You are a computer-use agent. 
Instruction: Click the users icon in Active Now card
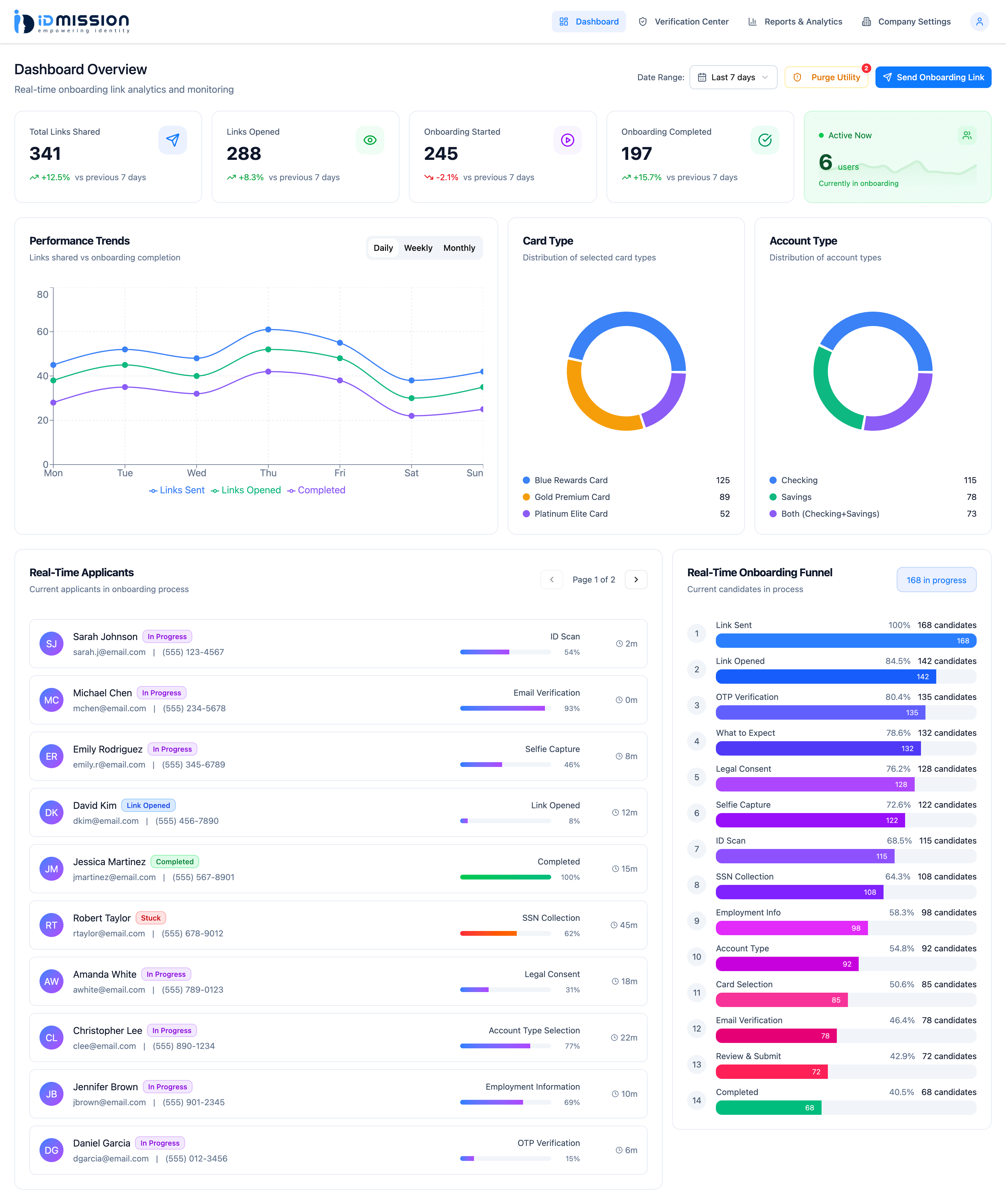click(967, 135)
